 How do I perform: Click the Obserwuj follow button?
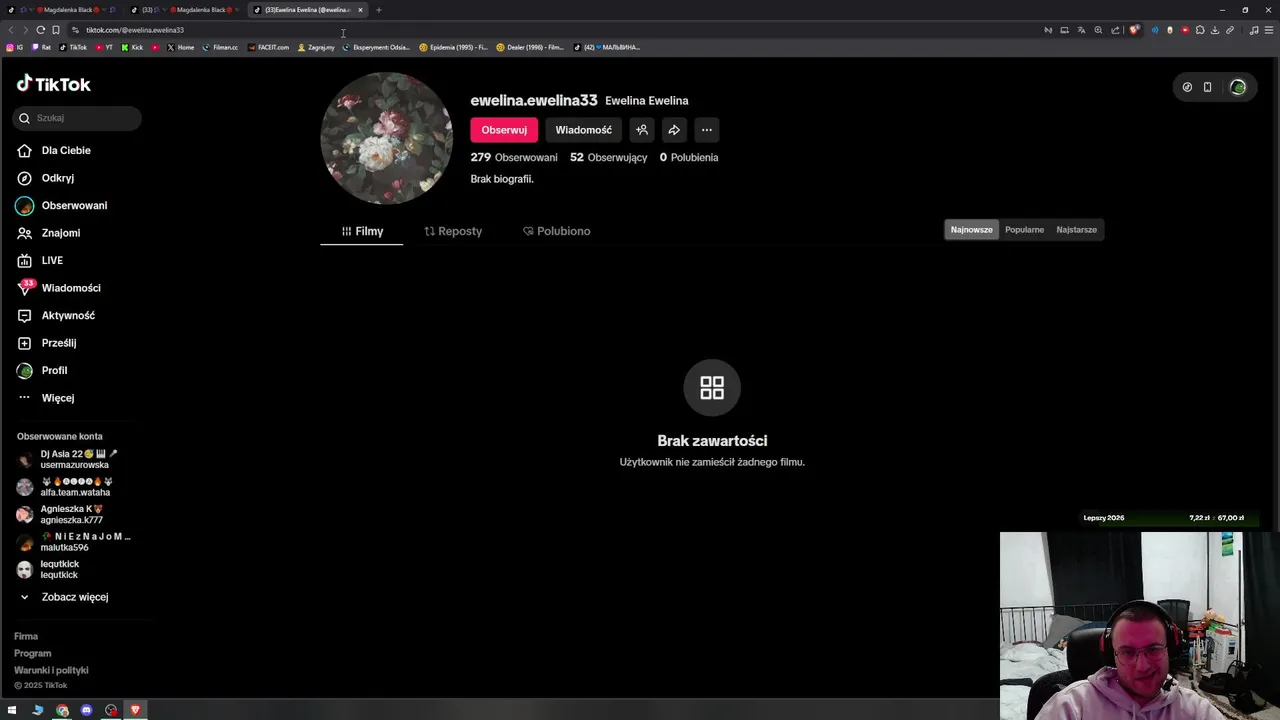pyautogui.click(x=504, y=130)
